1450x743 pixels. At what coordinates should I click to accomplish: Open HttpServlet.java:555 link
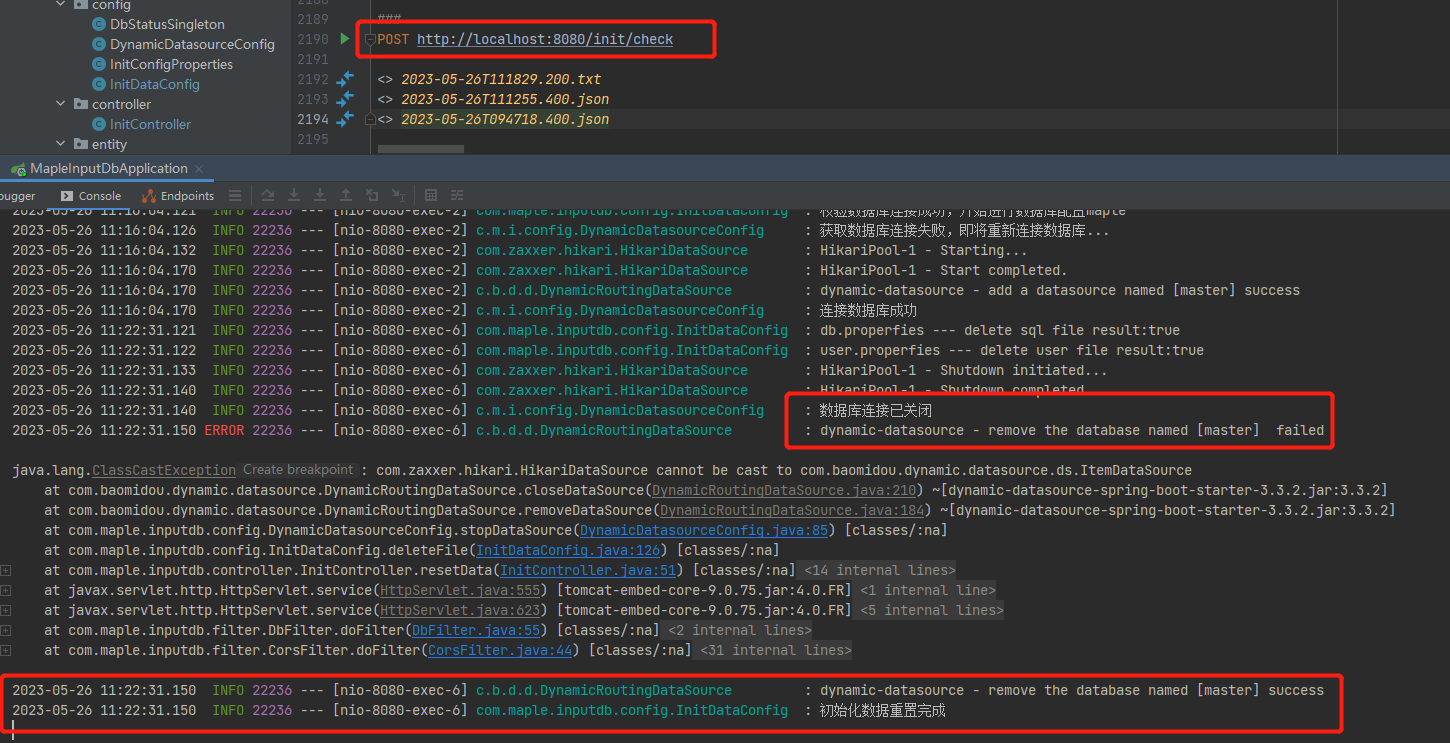459,590
